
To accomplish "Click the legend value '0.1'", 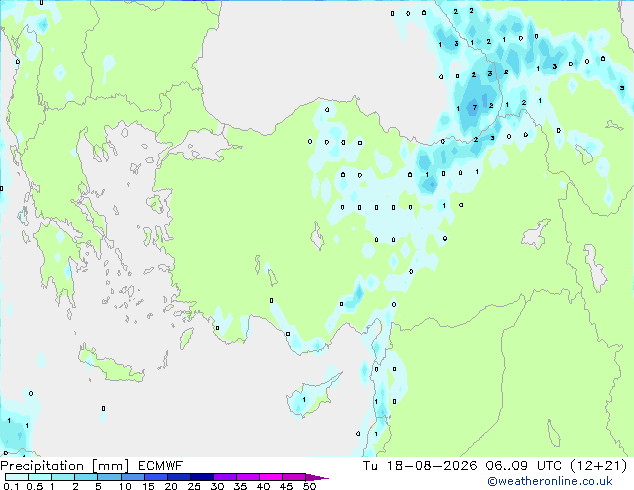I will (x=11, y=486).
